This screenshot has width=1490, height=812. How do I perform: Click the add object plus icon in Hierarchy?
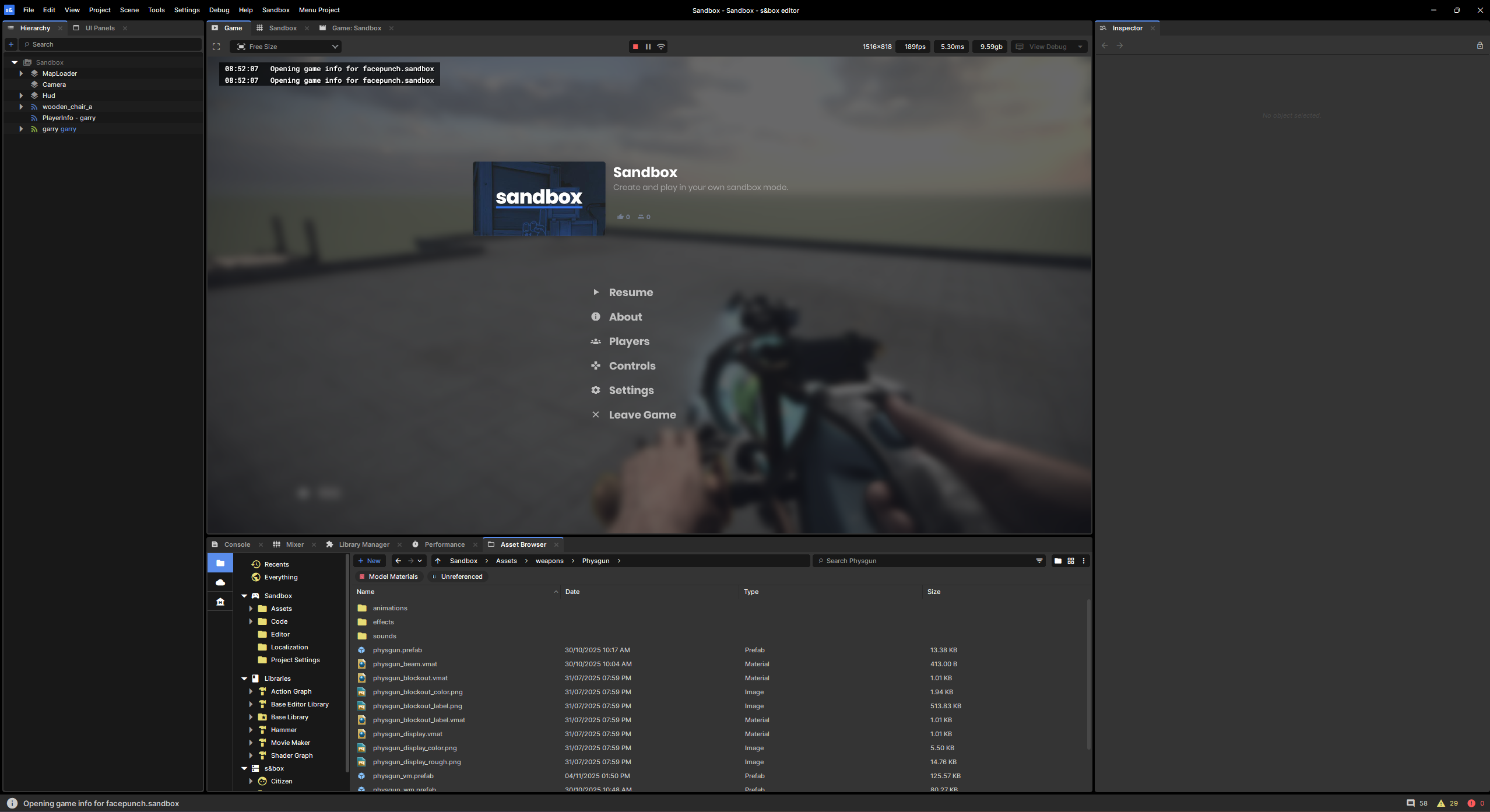(x=10, y=44)
